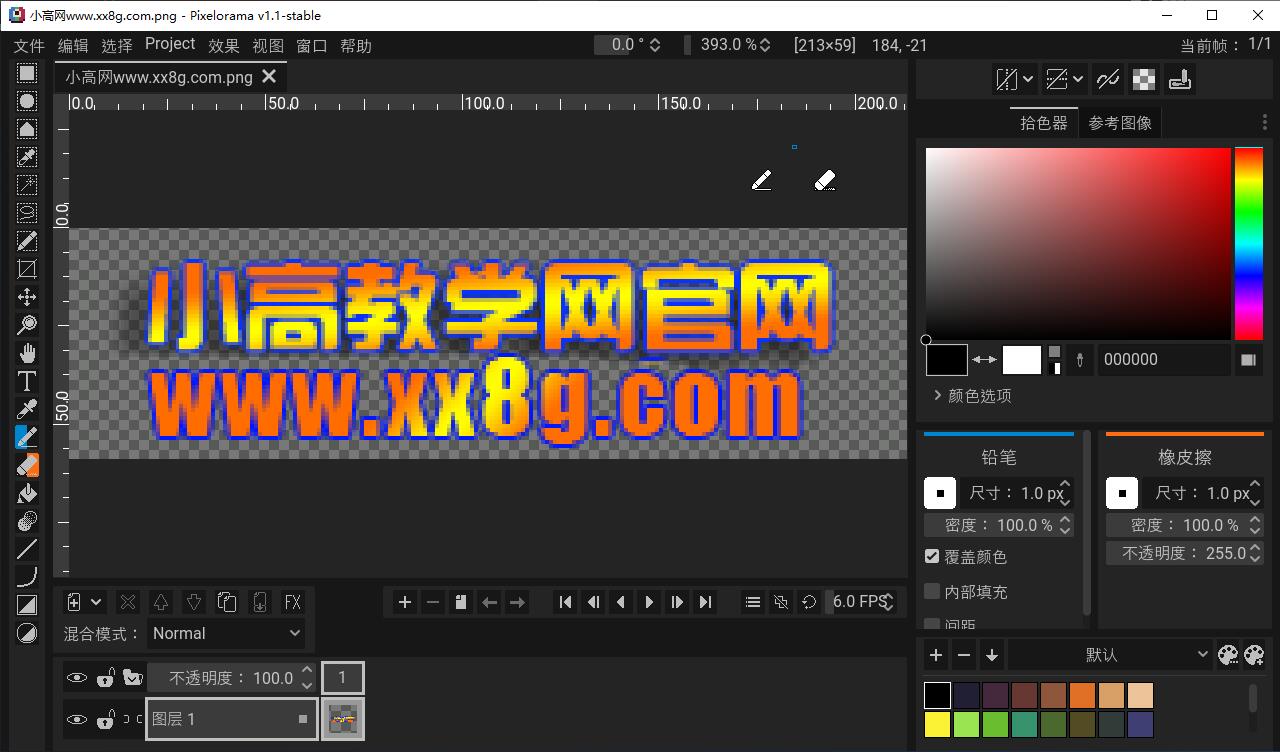This screenshot has width=1280, height=752.
Task: Expand the 颜色选项 section
Action: tap(972, 396)
